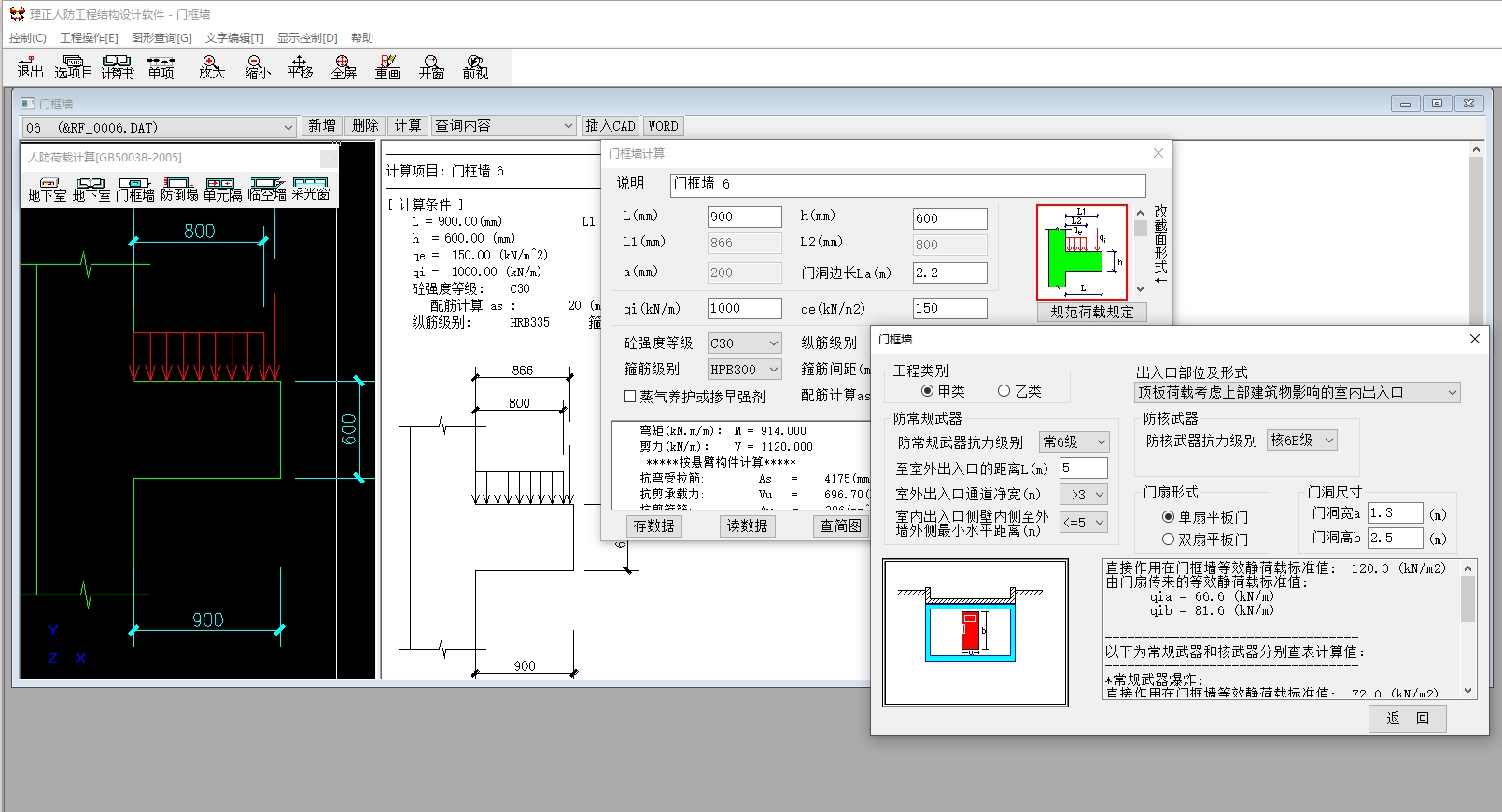
Task: Click the results text area scrollbar down arrow
Action: (x=1468, y=692)
